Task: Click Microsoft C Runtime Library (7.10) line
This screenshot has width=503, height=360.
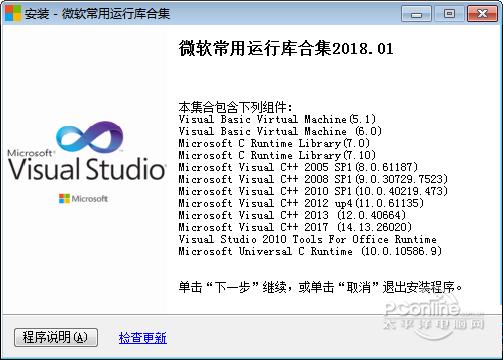Action: (277, 155)
